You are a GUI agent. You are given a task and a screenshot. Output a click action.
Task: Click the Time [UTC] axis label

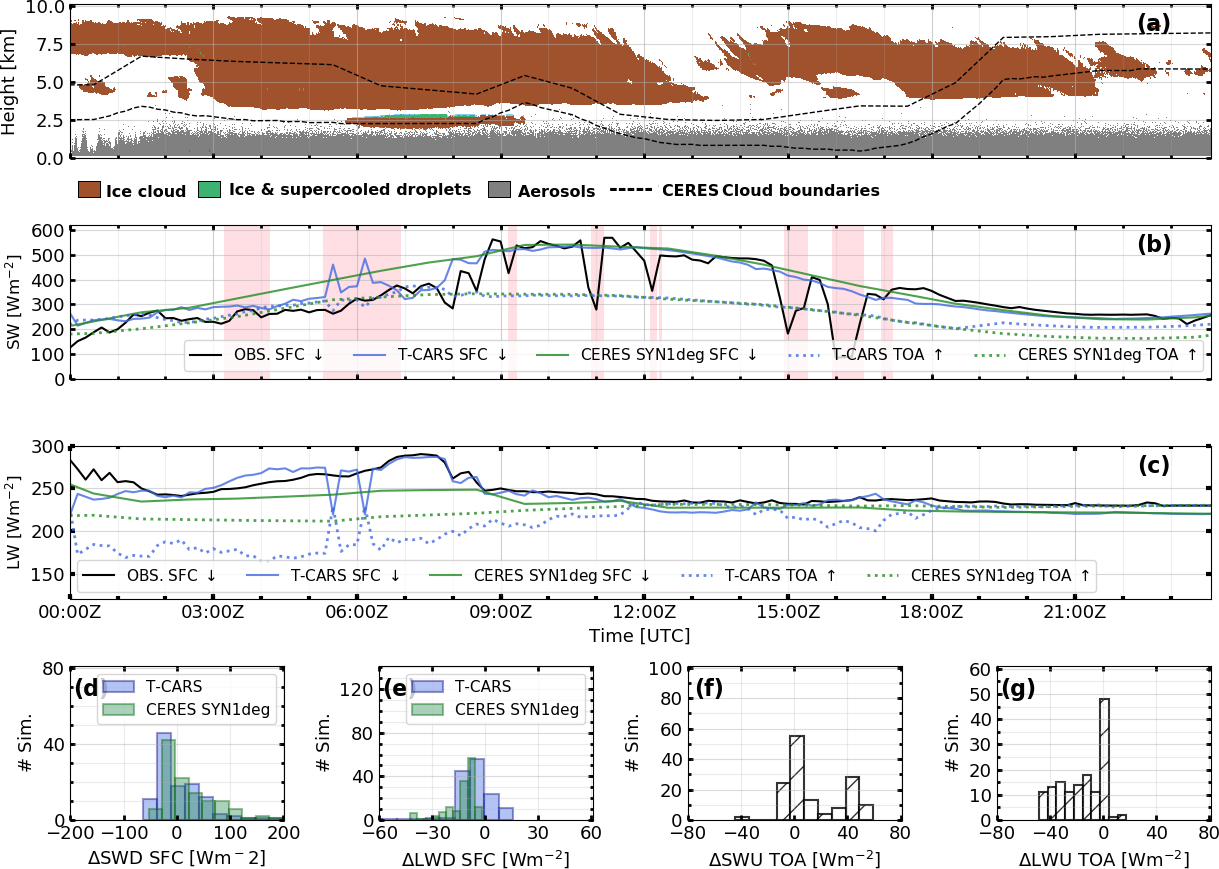coord(640,636)
